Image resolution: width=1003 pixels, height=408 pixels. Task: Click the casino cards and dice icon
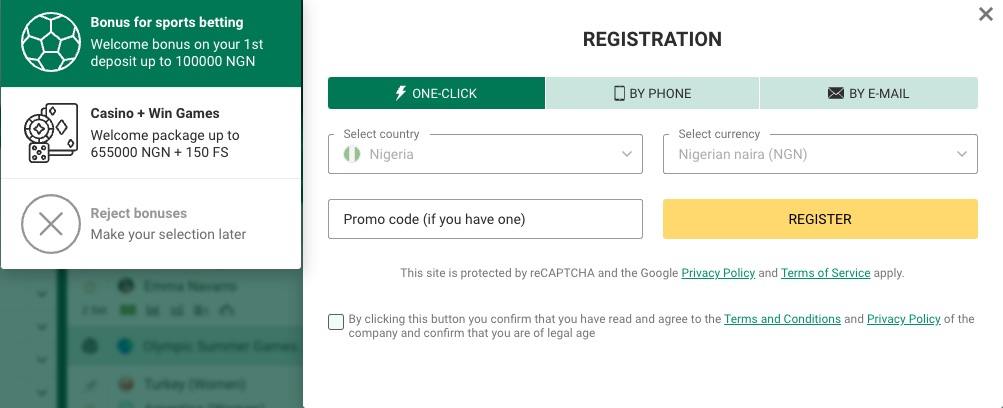[51, 133]
